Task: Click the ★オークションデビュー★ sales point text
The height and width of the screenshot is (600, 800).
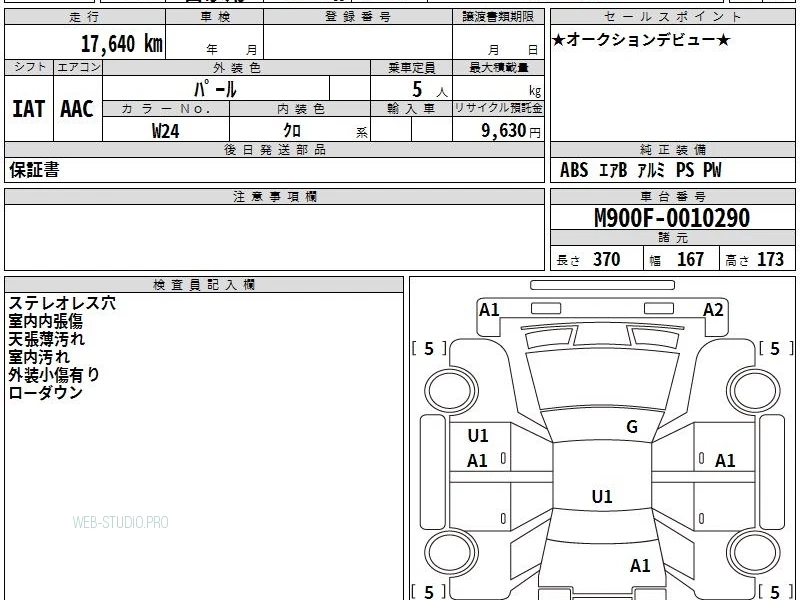Action: point(641,40)
